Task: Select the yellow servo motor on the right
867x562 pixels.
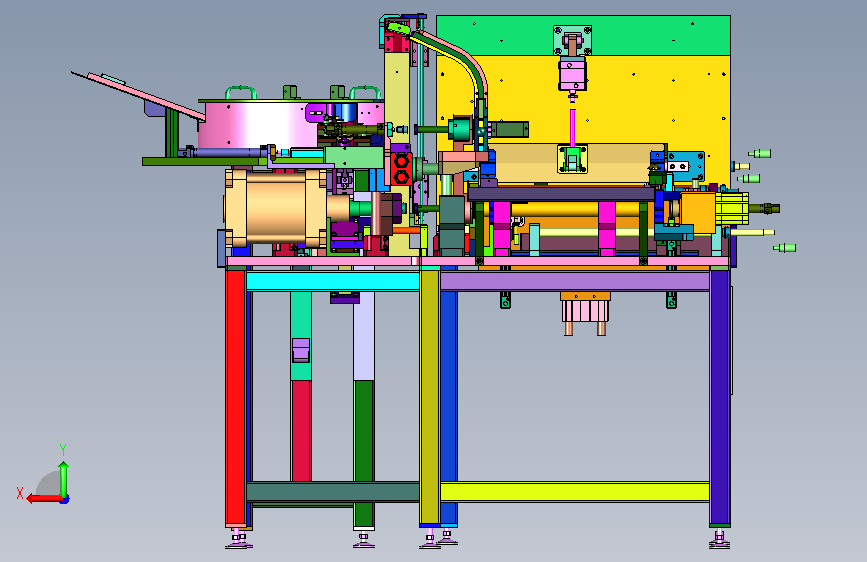Action: tap(731, 209)
